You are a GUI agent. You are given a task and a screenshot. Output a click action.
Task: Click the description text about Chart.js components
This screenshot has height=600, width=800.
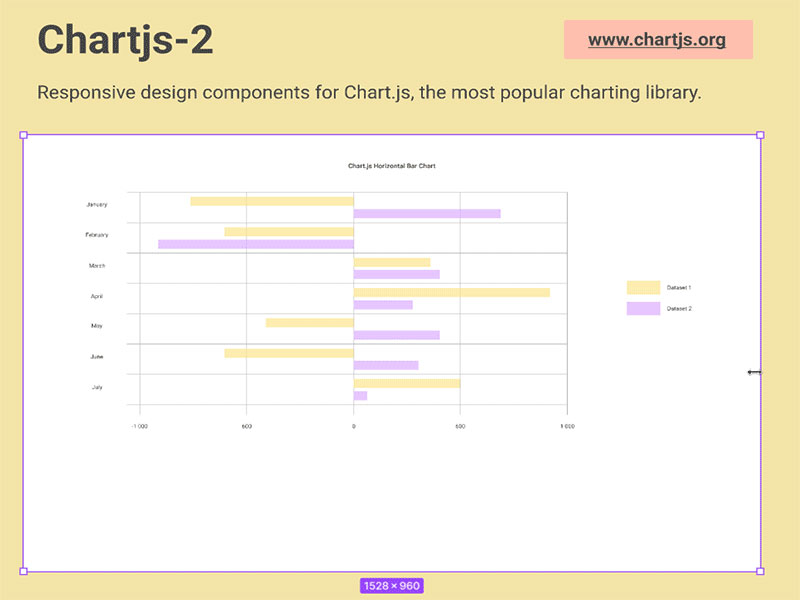coord(369,93)
